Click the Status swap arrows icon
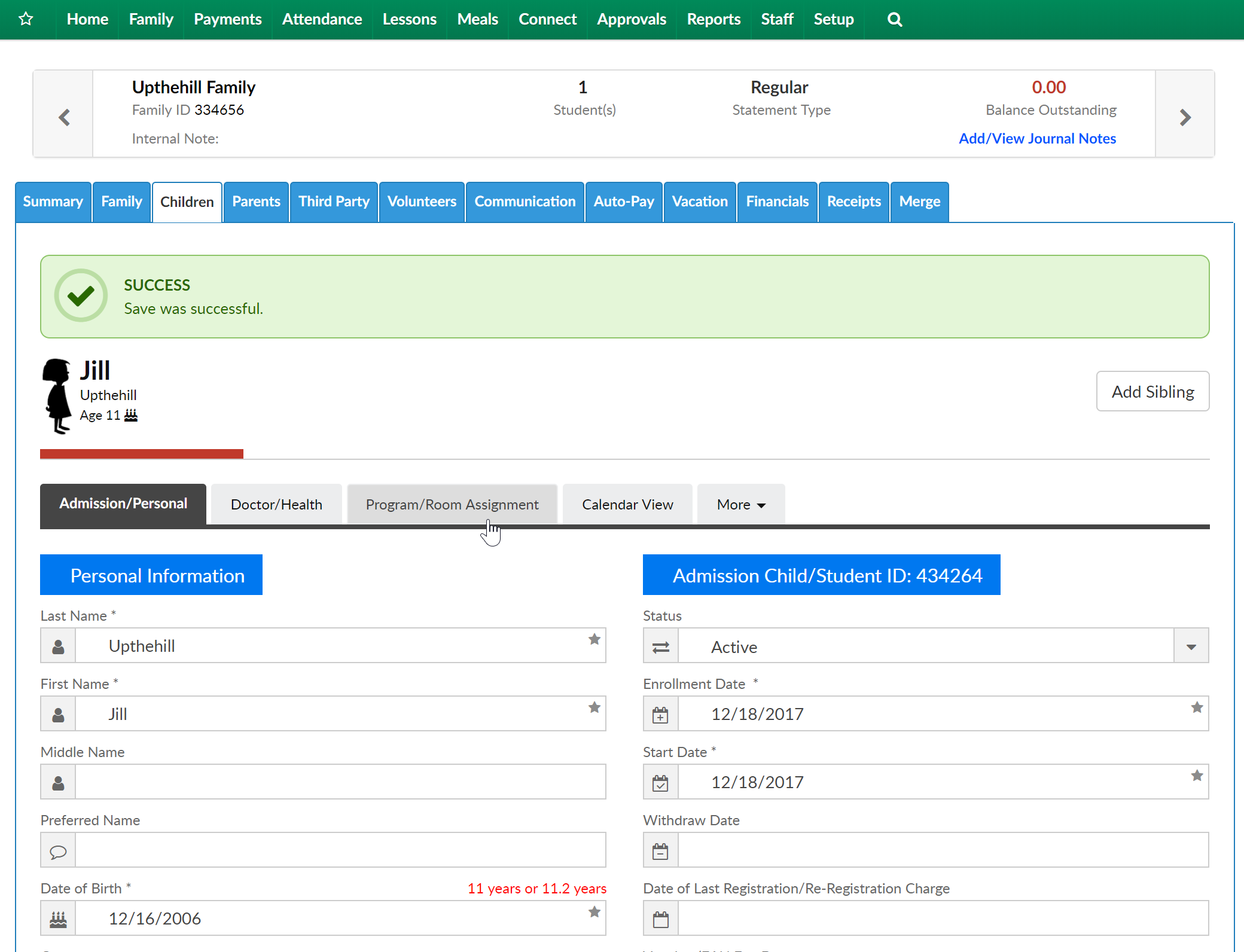 [660, 646]
